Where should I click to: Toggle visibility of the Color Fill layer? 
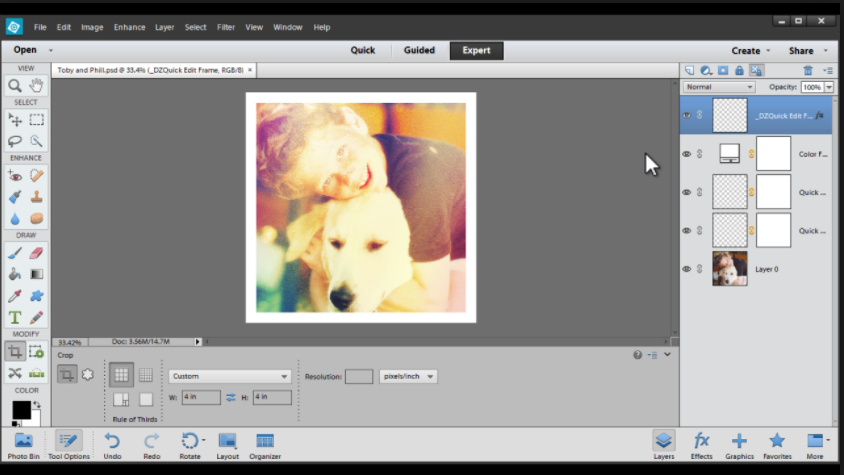click(x=686, y=154)
